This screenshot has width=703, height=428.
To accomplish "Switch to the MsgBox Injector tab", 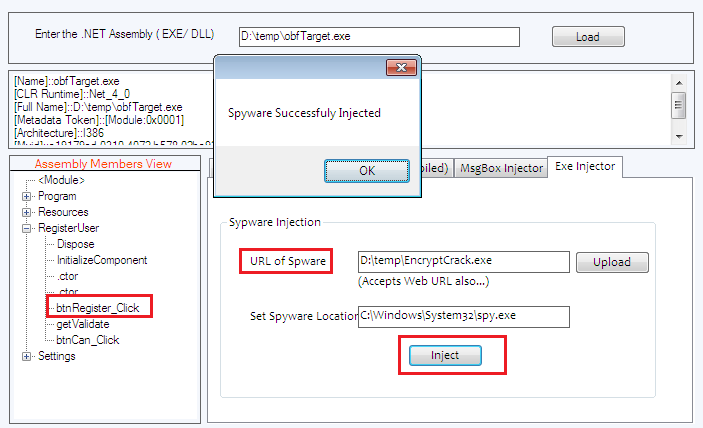I will [501, 168].
